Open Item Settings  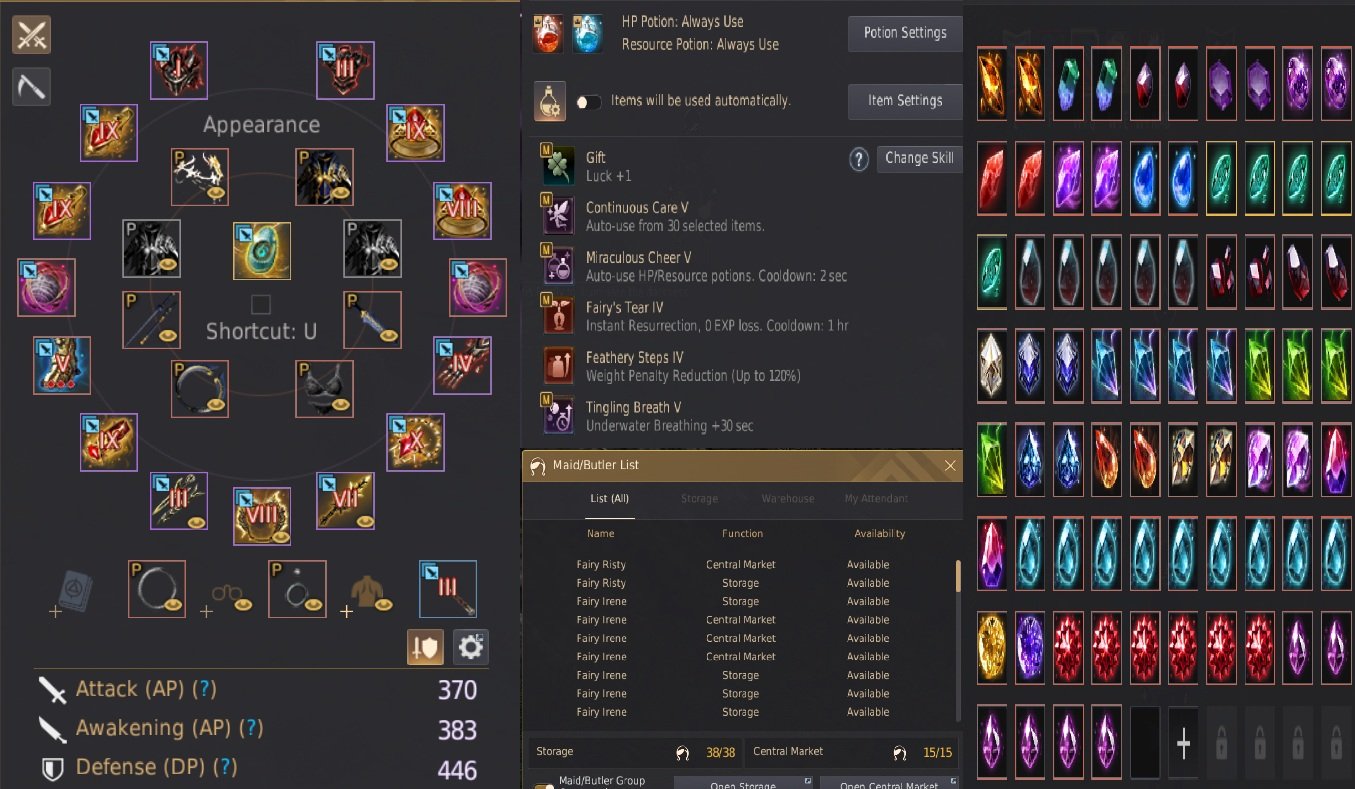pos(905,101)
